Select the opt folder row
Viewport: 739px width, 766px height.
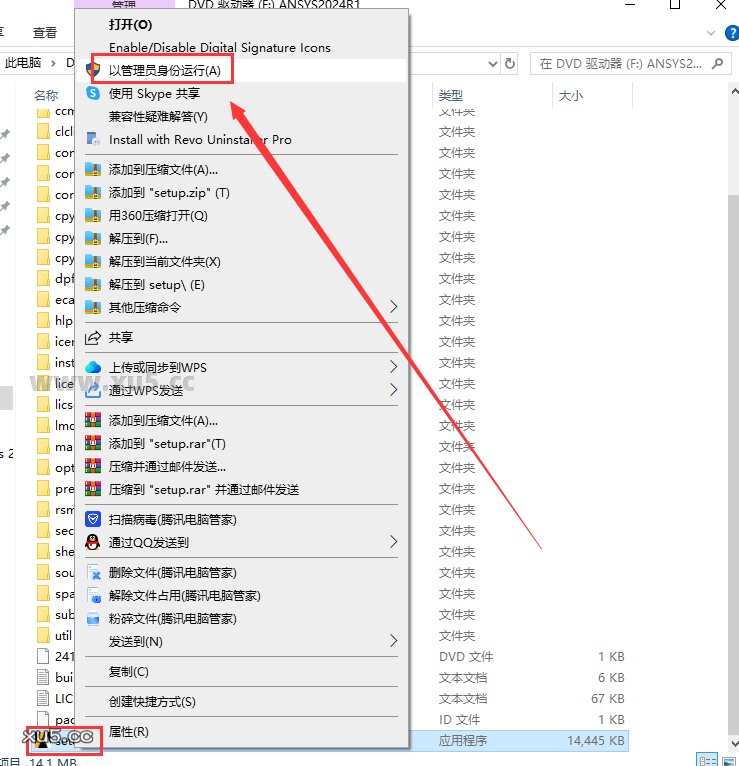tap(55, 468)
